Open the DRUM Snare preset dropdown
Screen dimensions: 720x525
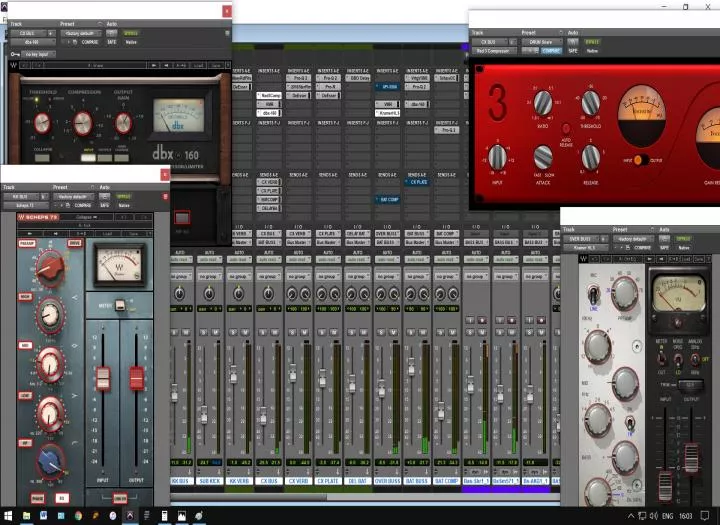point(541,42)
